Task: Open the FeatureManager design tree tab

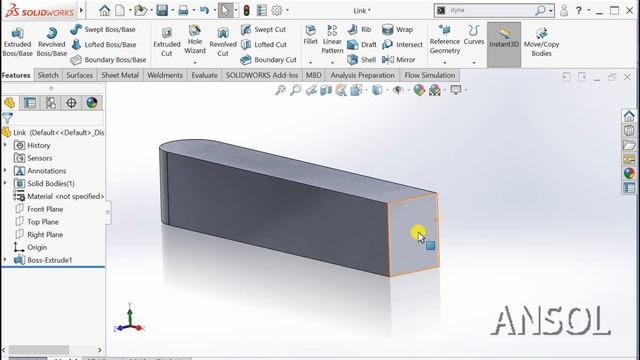Action: pos(9,103)
